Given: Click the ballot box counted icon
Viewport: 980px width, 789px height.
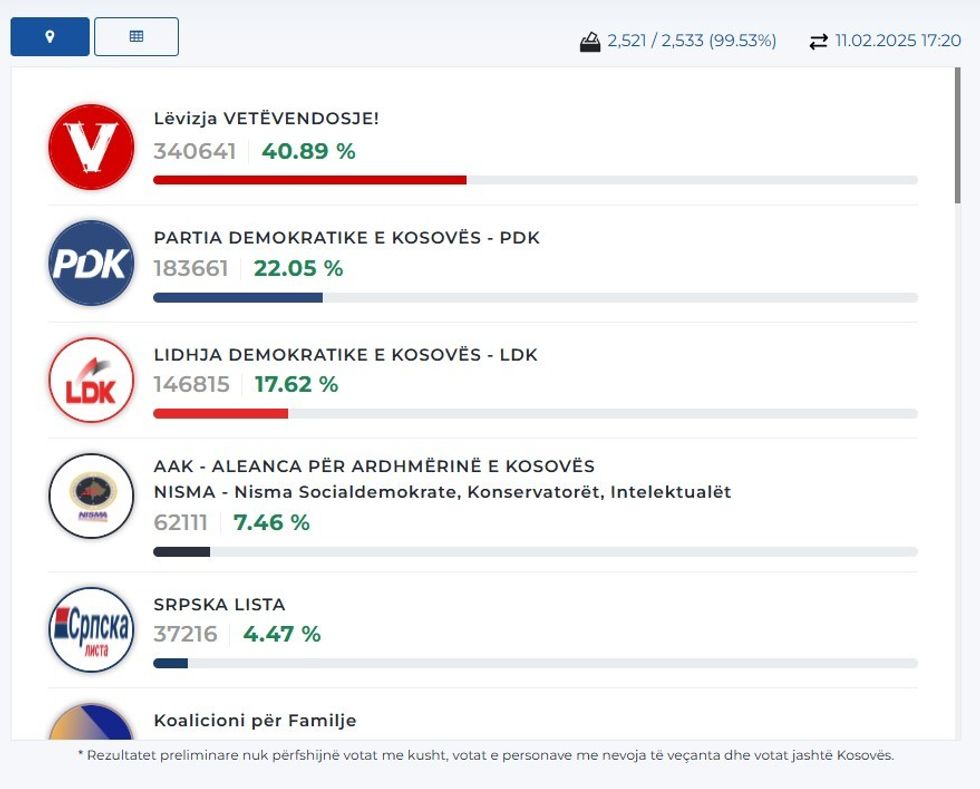Looking at the screenshot, I should pos(590,42).
